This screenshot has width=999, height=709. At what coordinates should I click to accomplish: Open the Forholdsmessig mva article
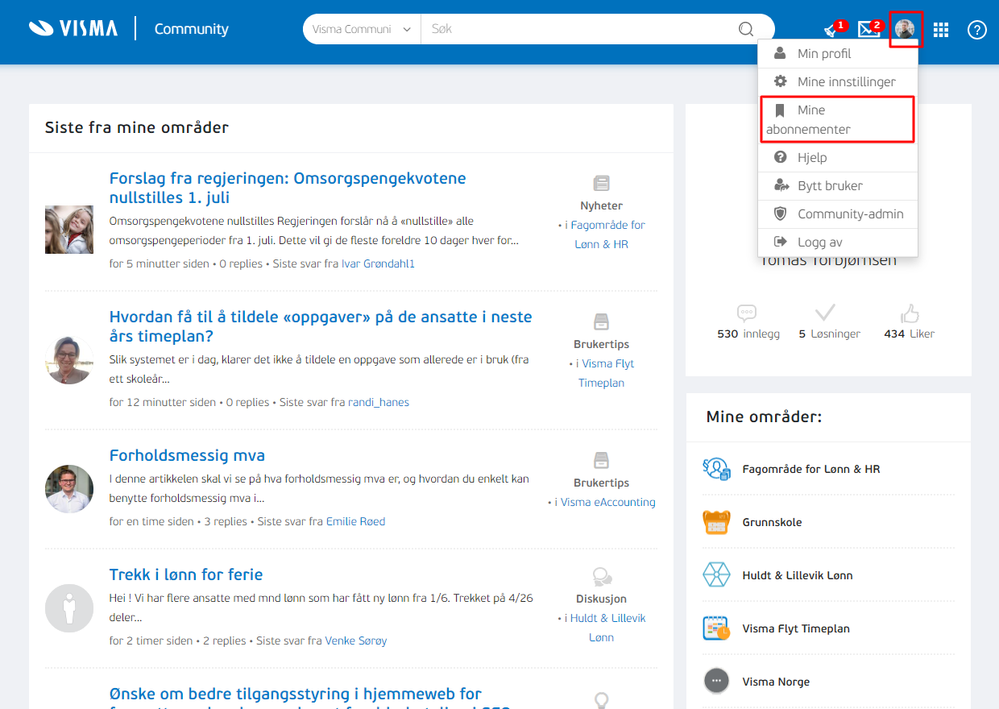(187, 455)
